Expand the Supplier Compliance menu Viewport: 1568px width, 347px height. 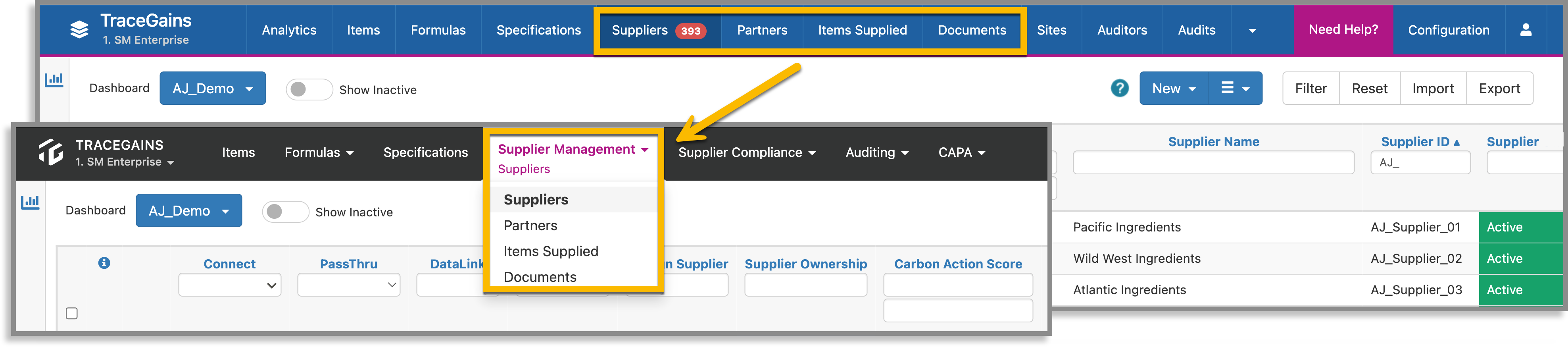tap(747, 152)
